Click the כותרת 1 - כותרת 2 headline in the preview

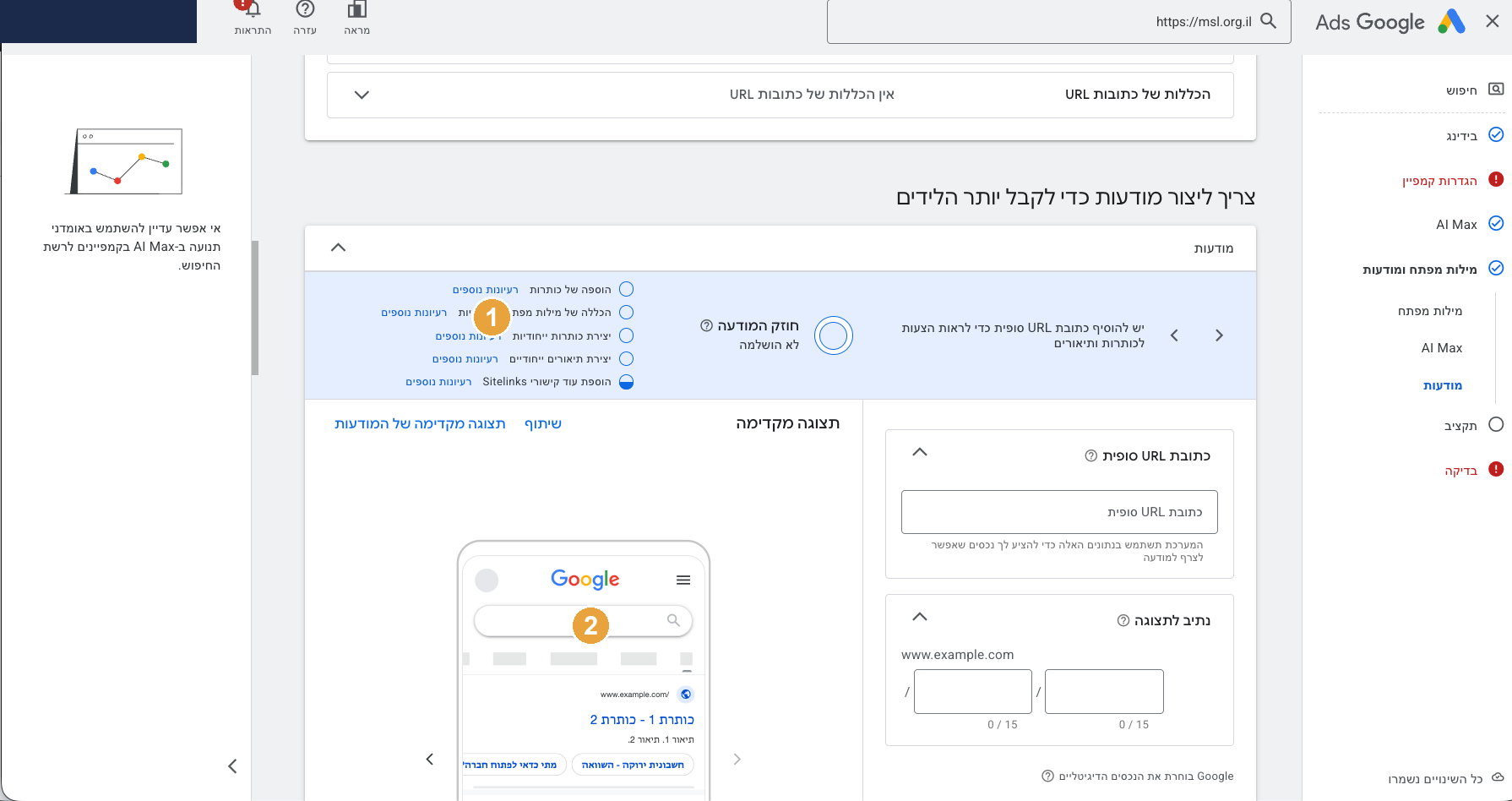642,720
